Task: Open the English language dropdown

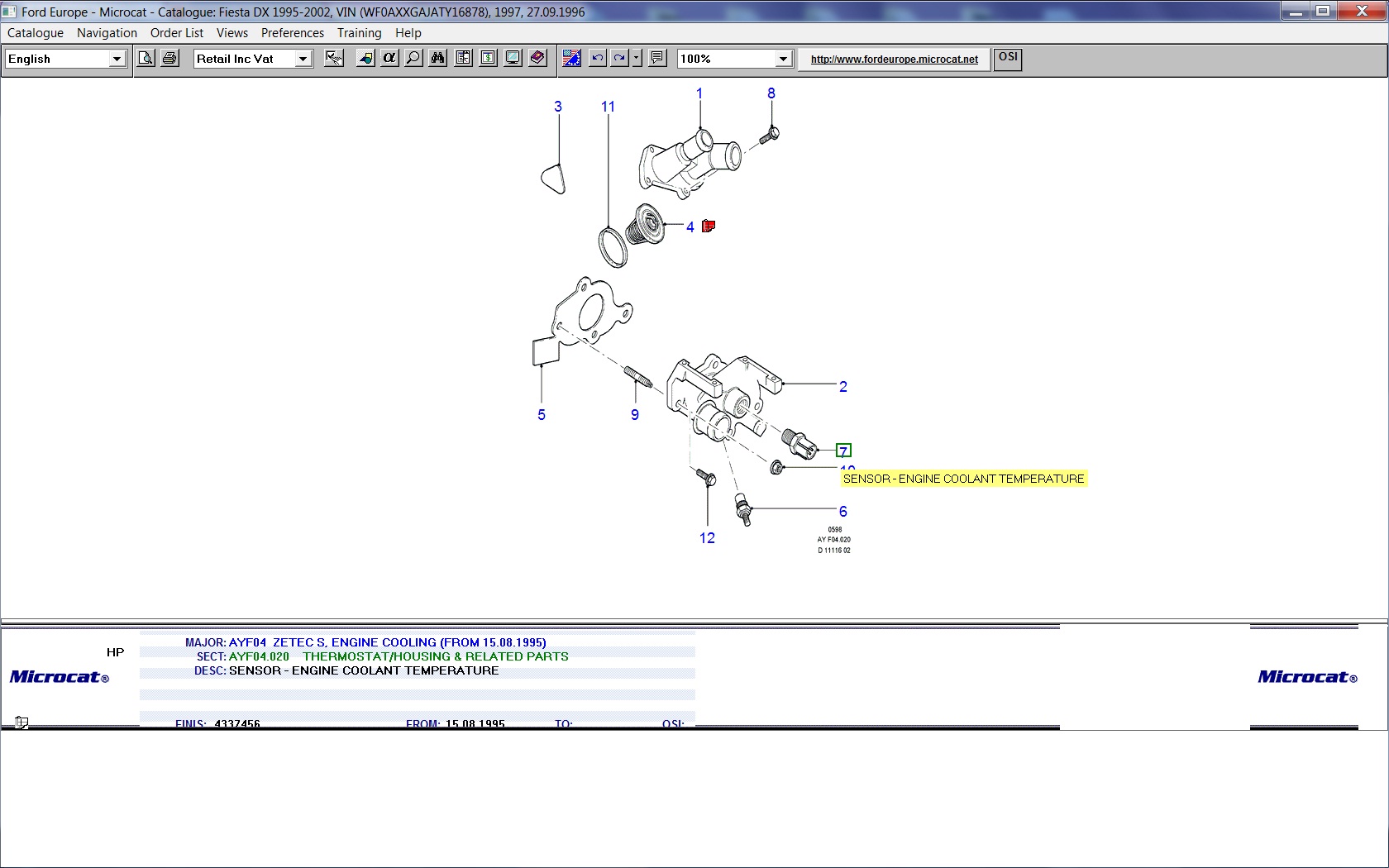Action: click(117, 59)
